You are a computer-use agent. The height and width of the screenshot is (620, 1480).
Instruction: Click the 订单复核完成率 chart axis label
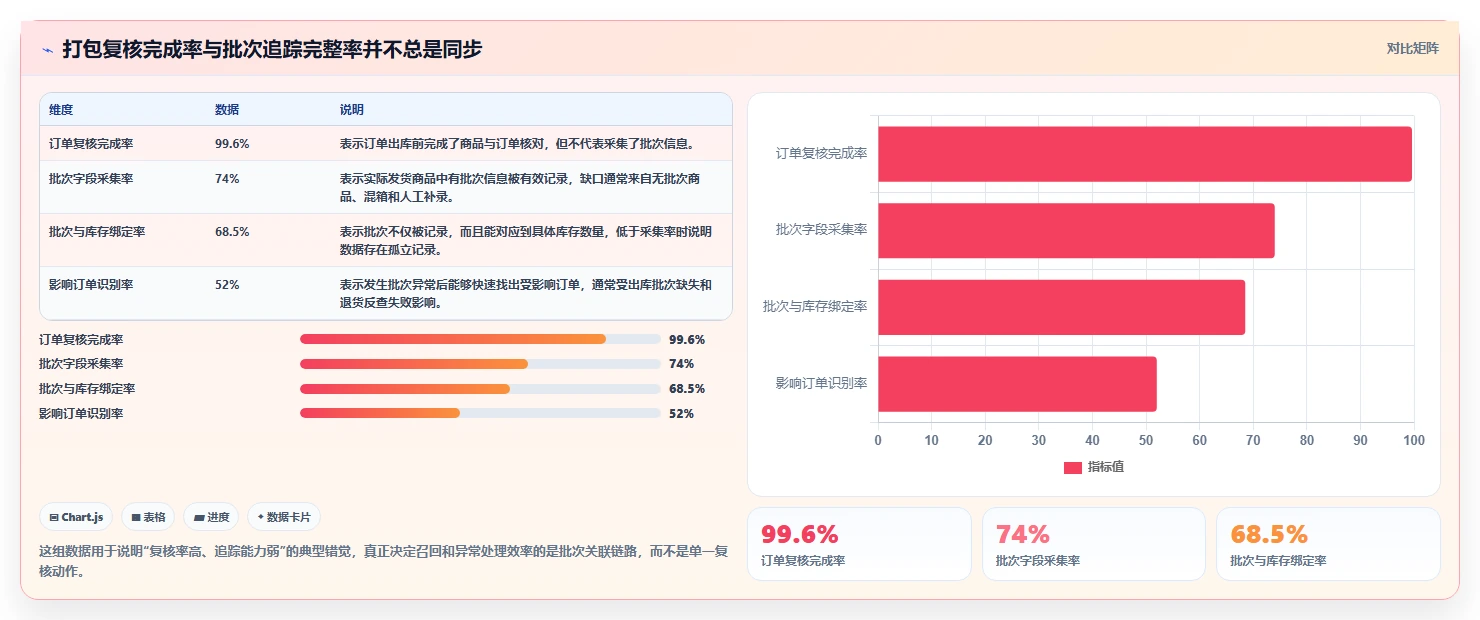pos(821,154)
